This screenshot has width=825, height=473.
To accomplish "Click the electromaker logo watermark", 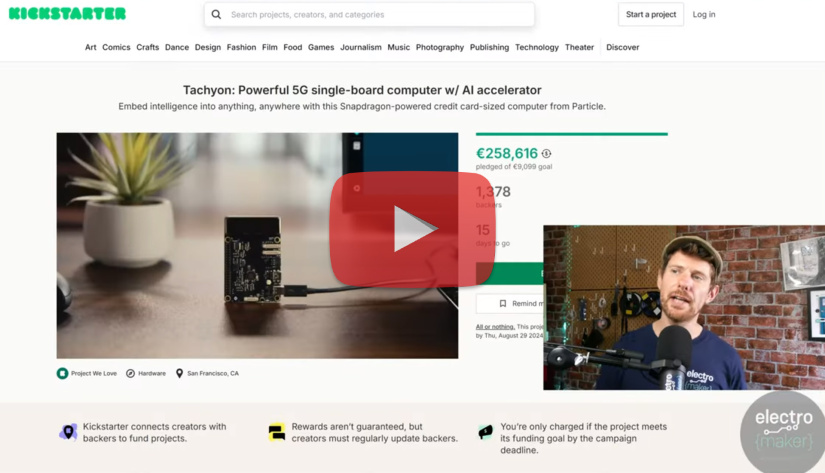I will click(x=783, y=431).
